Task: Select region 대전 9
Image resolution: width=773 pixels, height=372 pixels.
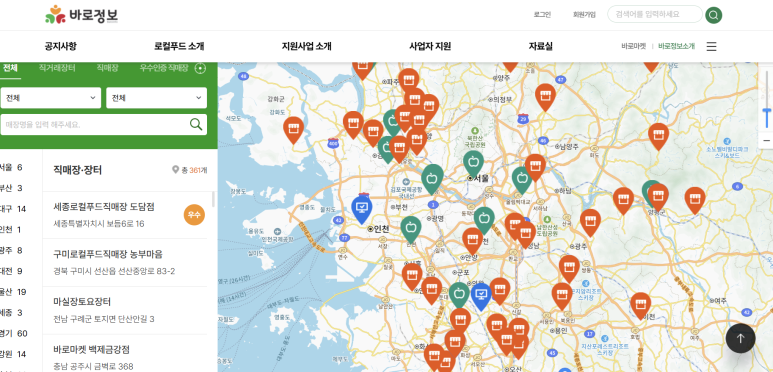Action: tap(11, 271)
